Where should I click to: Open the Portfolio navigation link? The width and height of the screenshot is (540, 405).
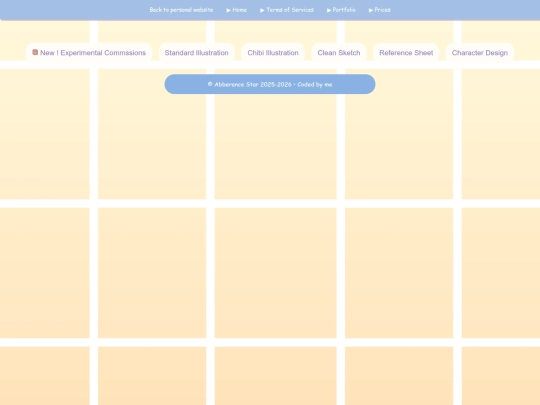pyautogui.click(x=341, y=10)
